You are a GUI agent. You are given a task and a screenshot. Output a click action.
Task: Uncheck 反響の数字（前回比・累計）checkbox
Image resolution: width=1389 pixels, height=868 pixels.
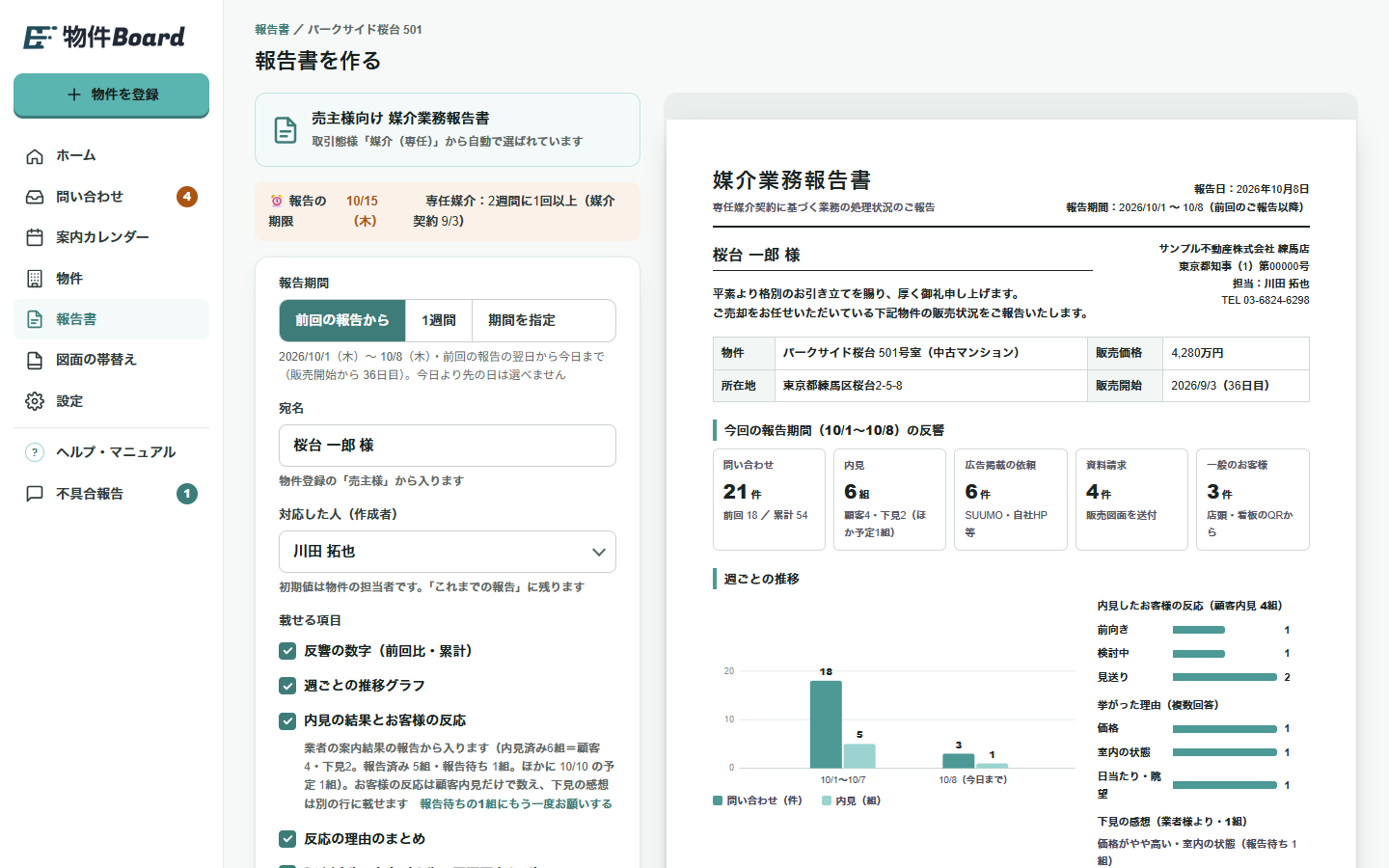click(x=287, y=651)
